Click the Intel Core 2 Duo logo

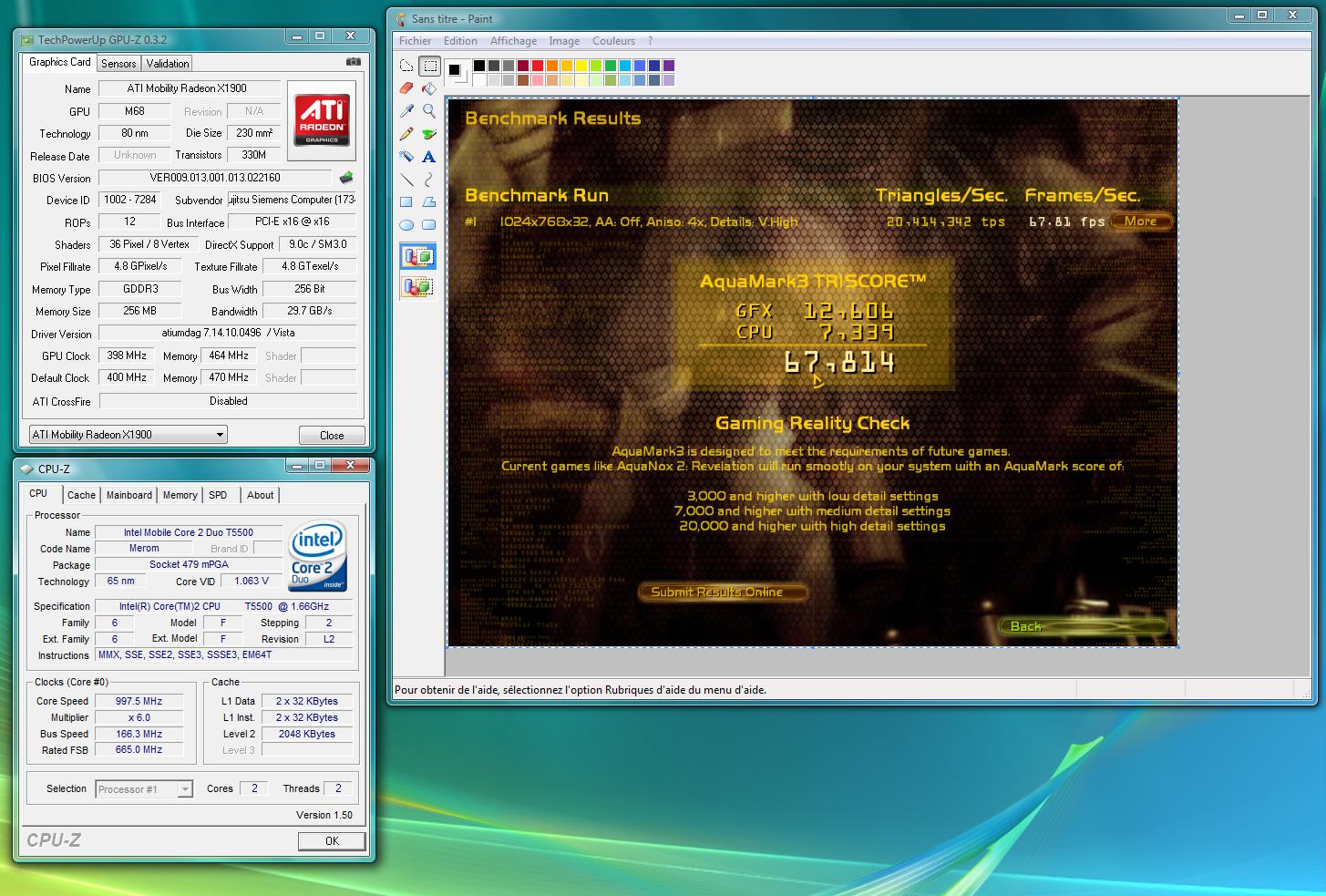click(x=318, y=556)
